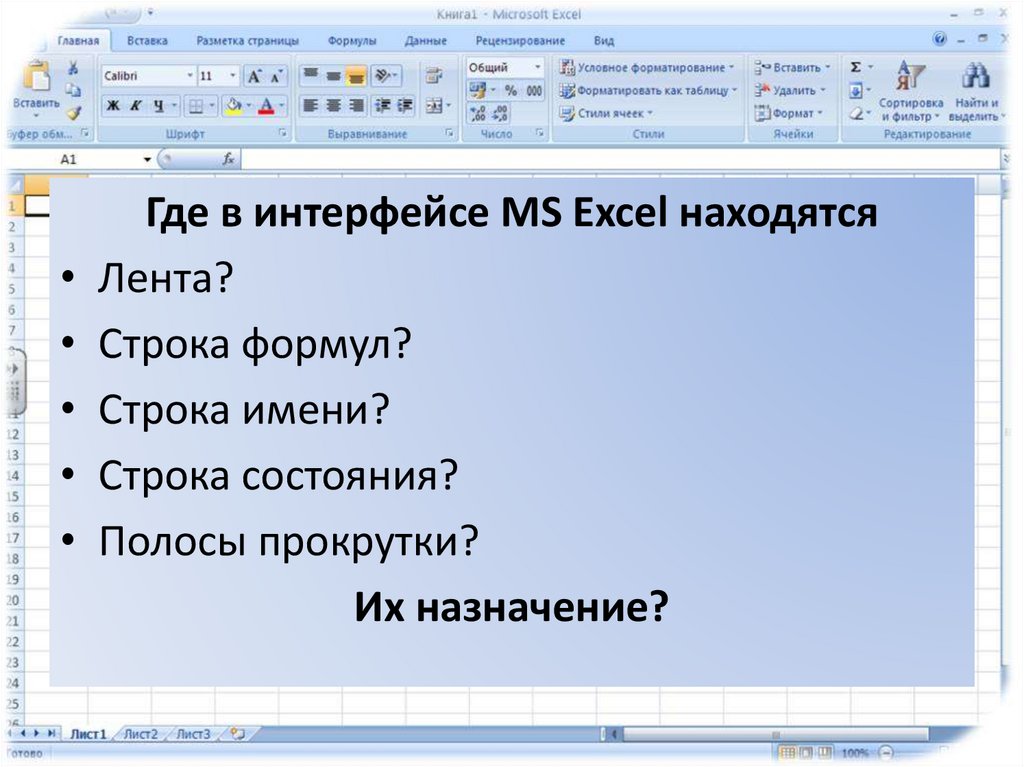
Task: Apply fill color bucket
Action: 234,106
